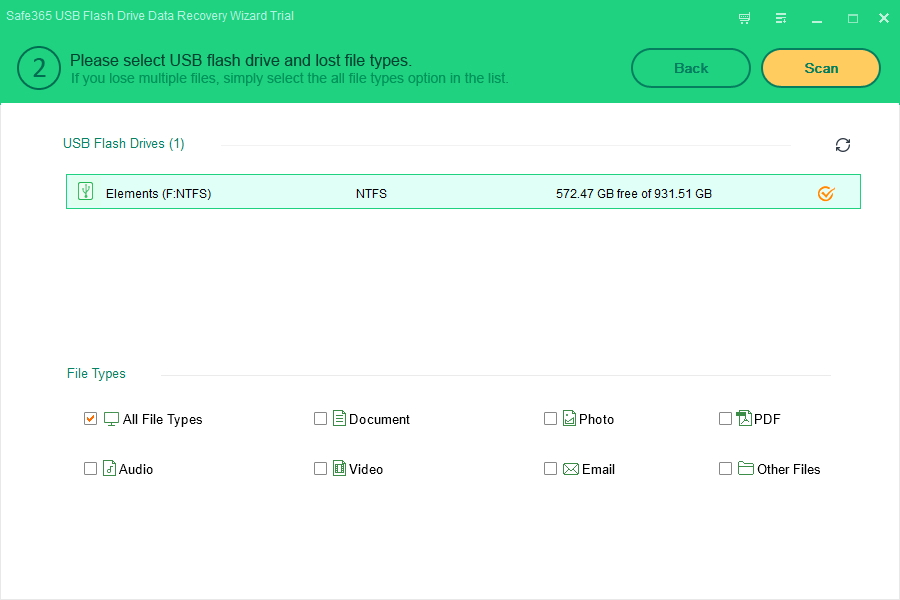The image size is (900, 600).
Task: Click the Other Files folder icon
Action: [x=746, y=468]
